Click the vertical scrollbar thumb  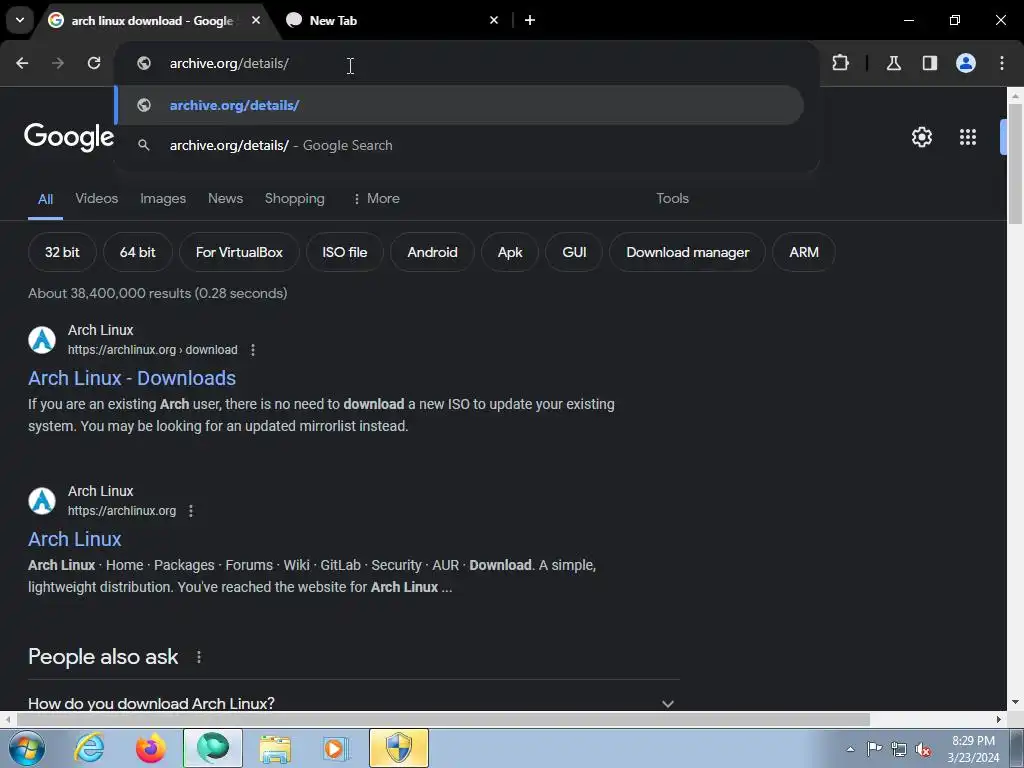click(x=1016, y=163)
